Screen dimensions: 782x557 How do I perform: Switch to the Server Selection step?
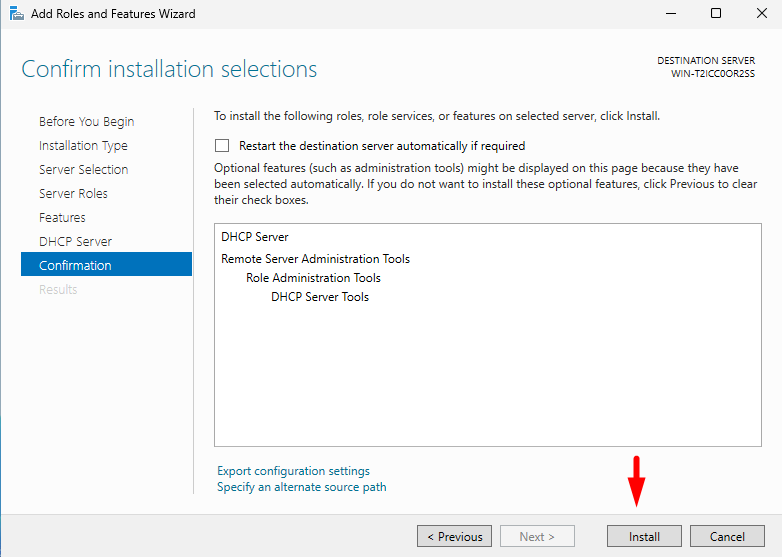pyautogui.click(x=83, y=169)
